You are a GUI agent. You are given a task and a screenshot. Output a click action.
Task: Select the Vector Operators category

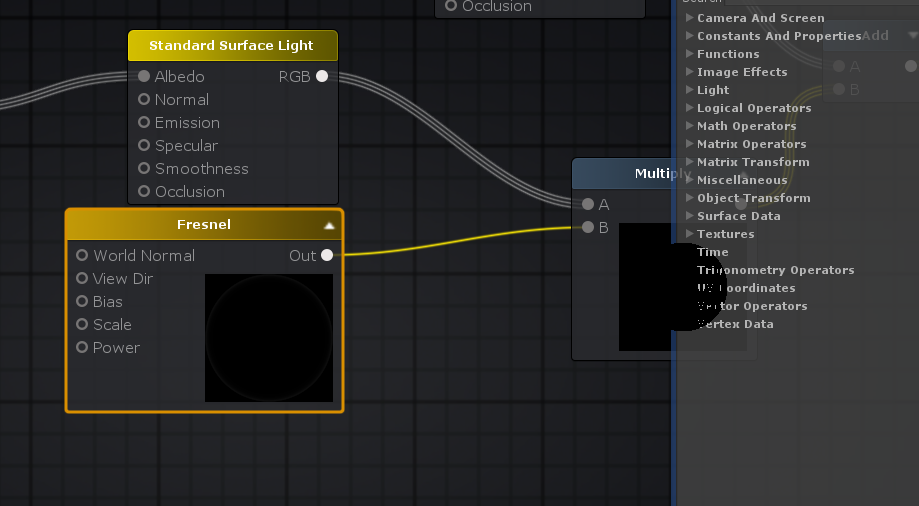[x=752, y=306]
